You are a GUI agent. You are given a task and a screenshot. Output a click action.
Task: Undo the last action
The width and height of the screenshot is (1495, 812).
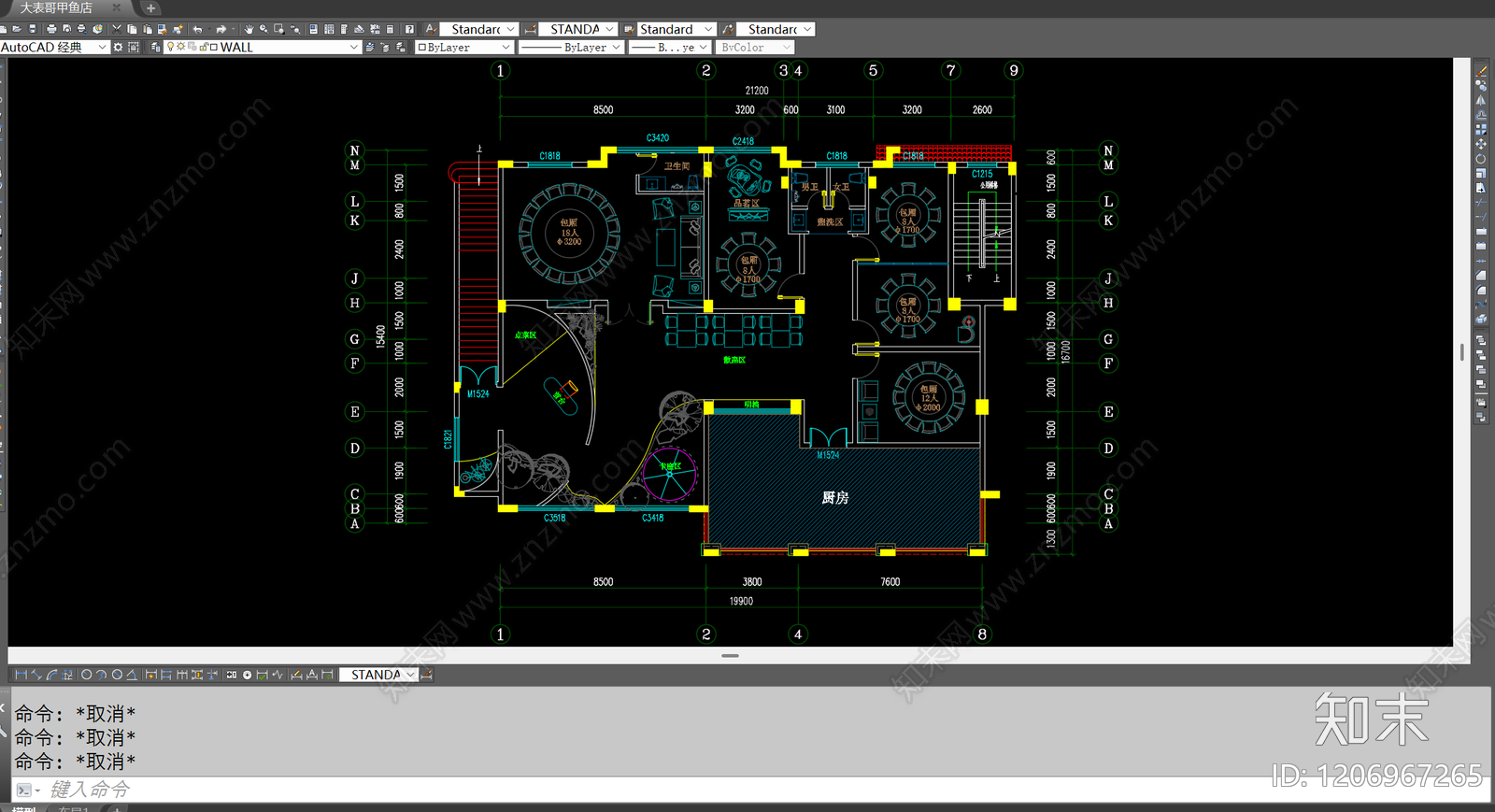pos(197,29)
